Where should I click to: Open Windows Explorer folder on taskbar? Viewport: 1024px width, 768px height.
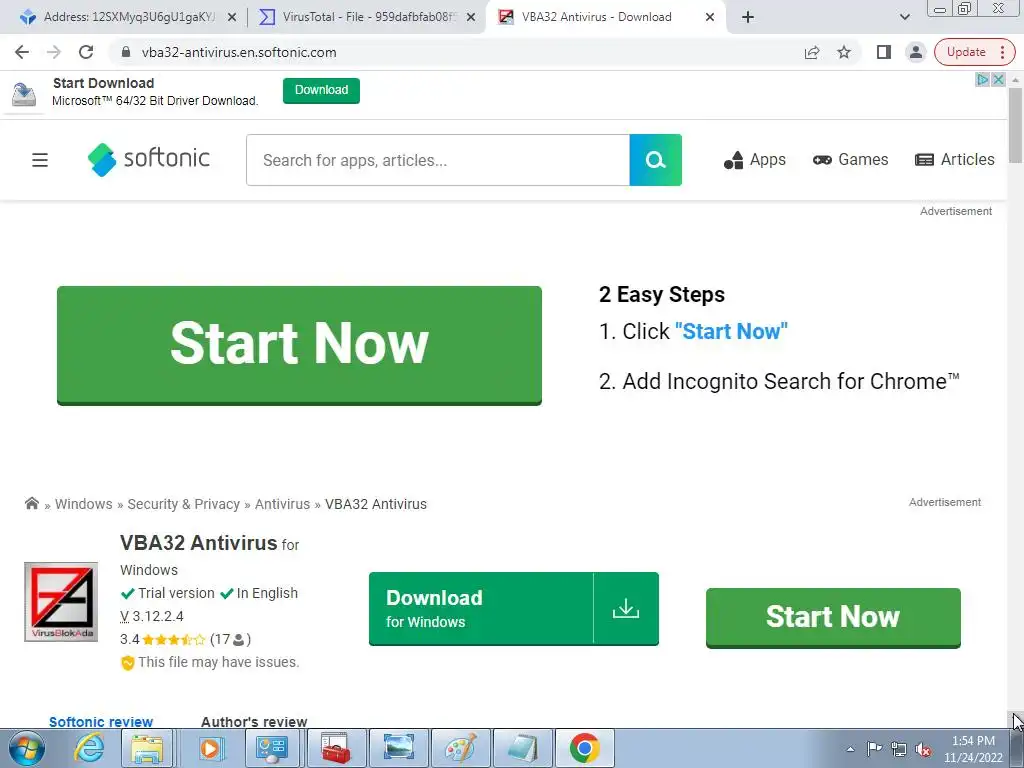(147, 748)
